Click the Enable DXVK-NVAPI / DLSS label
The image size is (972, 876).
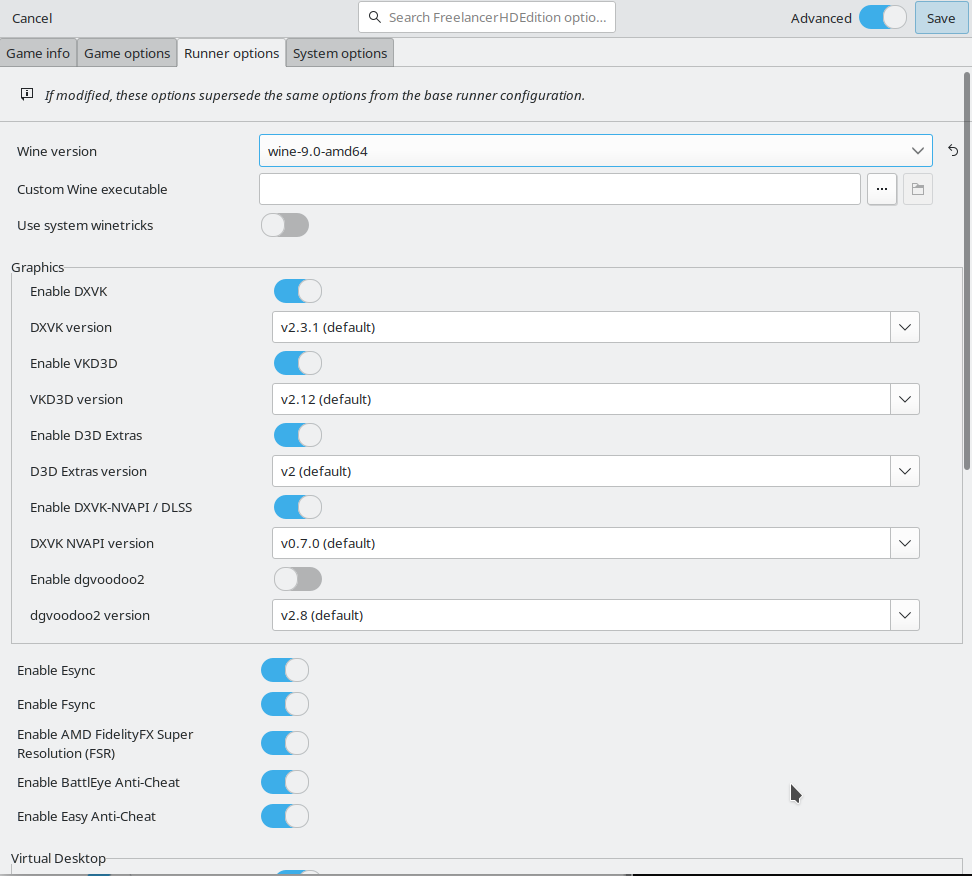click(x=111, y=507)
